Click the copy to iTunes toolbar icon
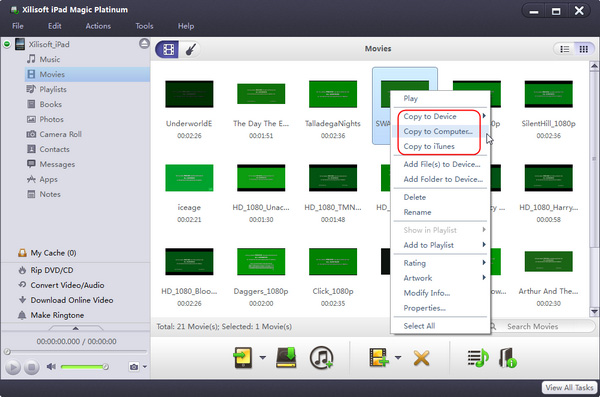The height and width of the screenshot is (397, 600). (x=321, y=358)
